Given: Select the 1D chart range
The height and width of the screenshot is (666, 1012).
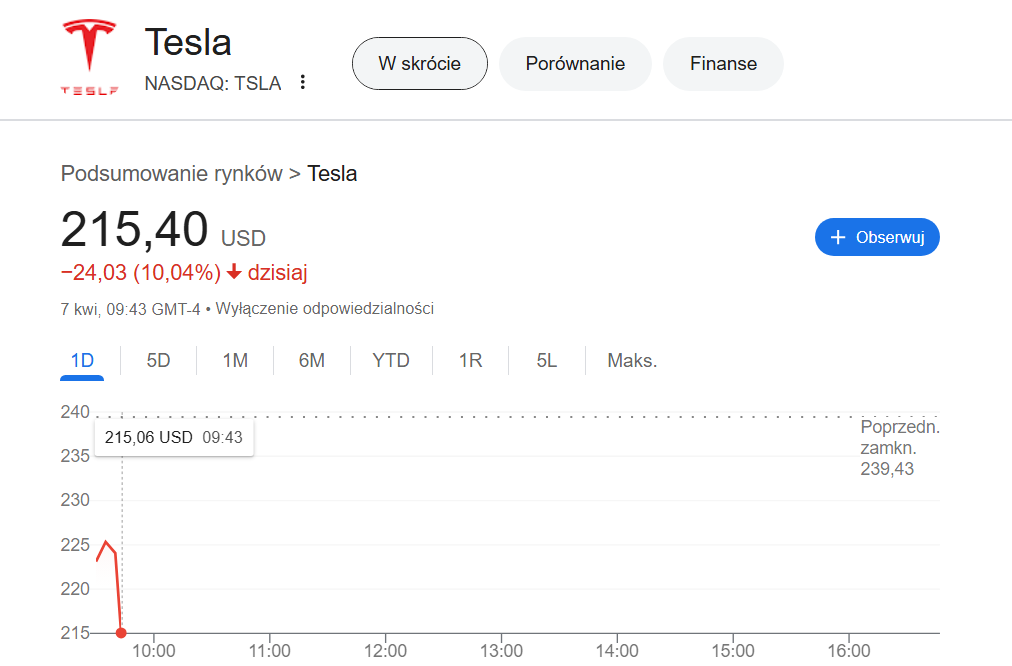Looking at the screenshot, I should 82,360.
